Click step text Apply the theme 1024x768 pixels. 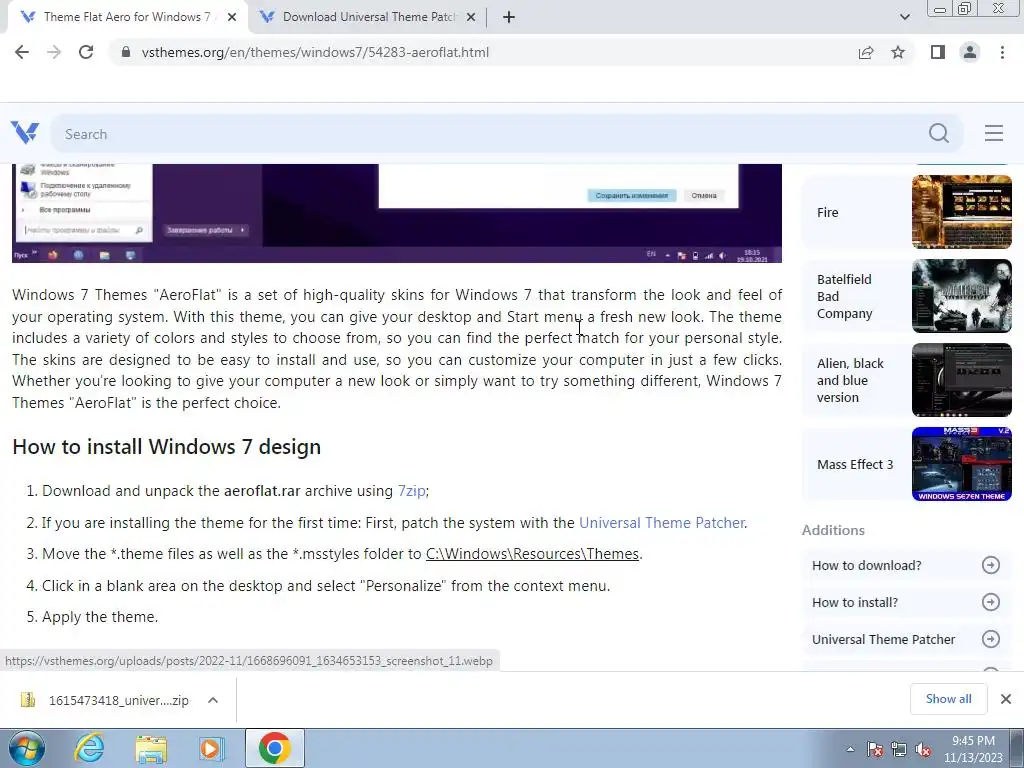click(x=100, y=616)
